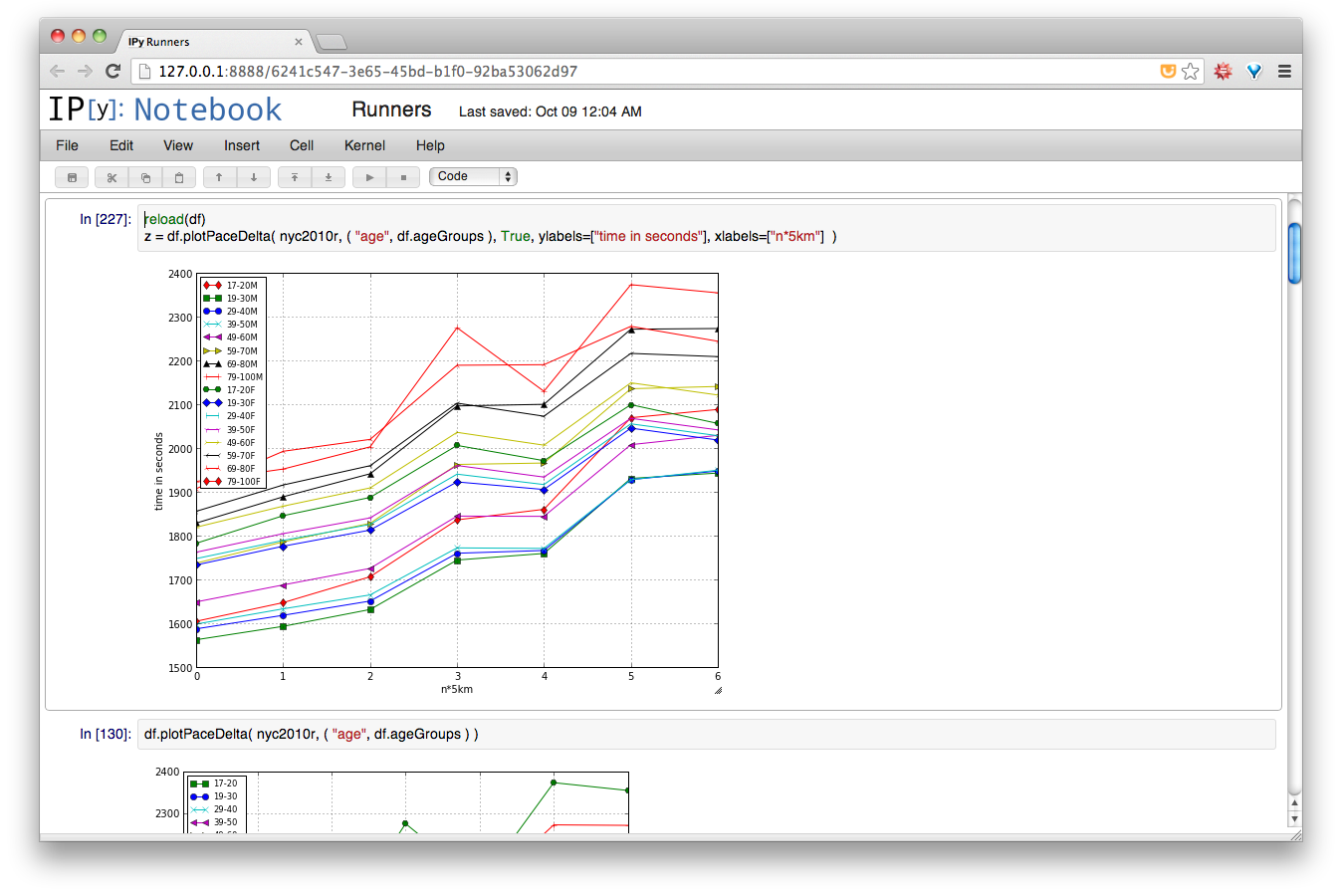Viewport: 1342px width, 896px height.
Task: Click into the In [130] code cell
Action: click(707, 734)
